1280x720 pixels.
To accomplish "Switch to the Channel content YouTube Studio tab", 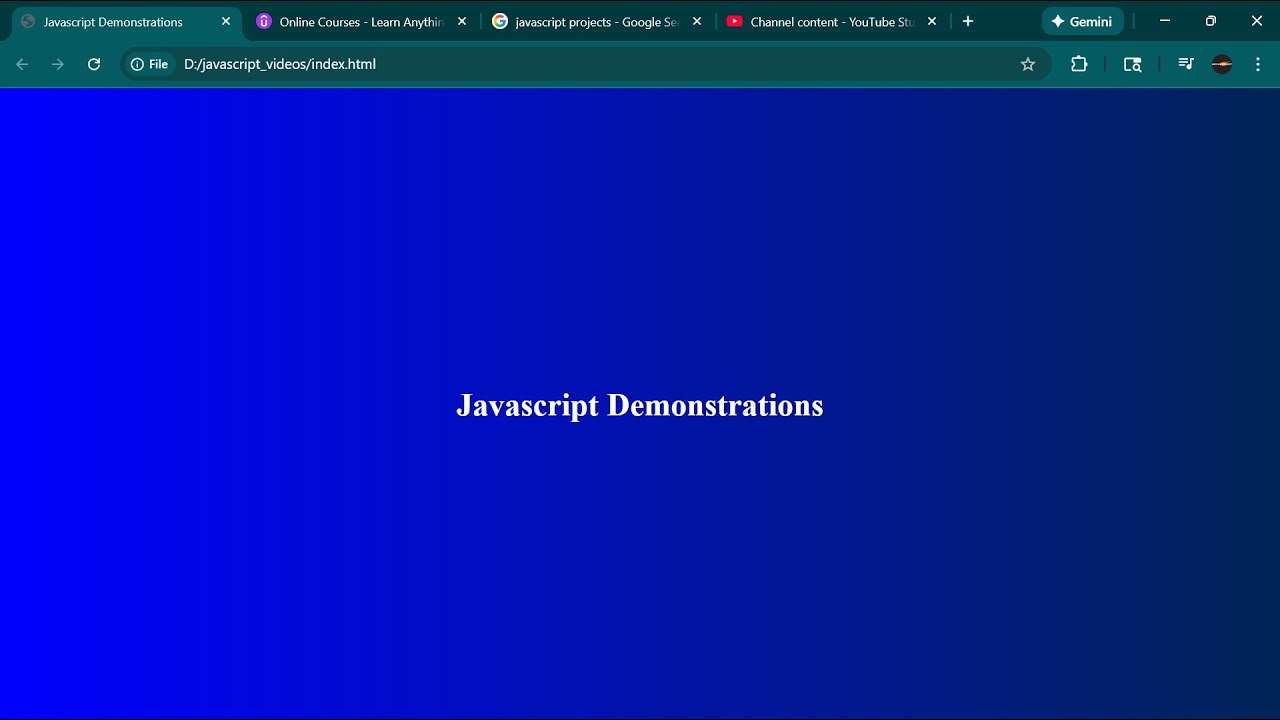I will tap(832, 21).
